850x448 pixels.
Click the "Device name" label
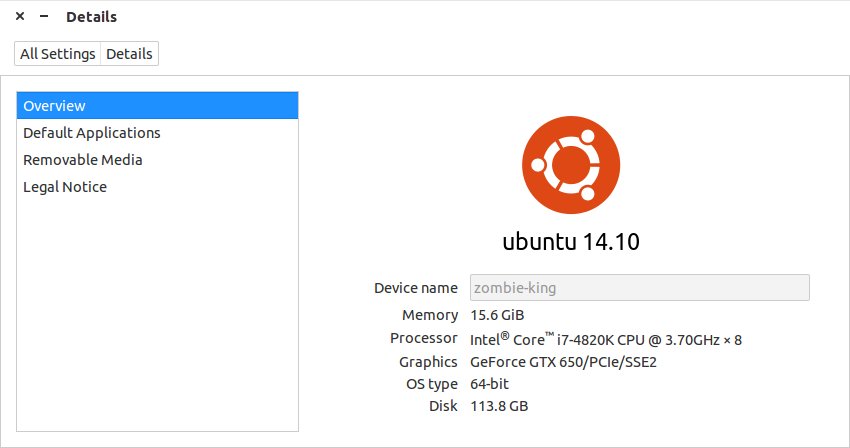point(416,288)
